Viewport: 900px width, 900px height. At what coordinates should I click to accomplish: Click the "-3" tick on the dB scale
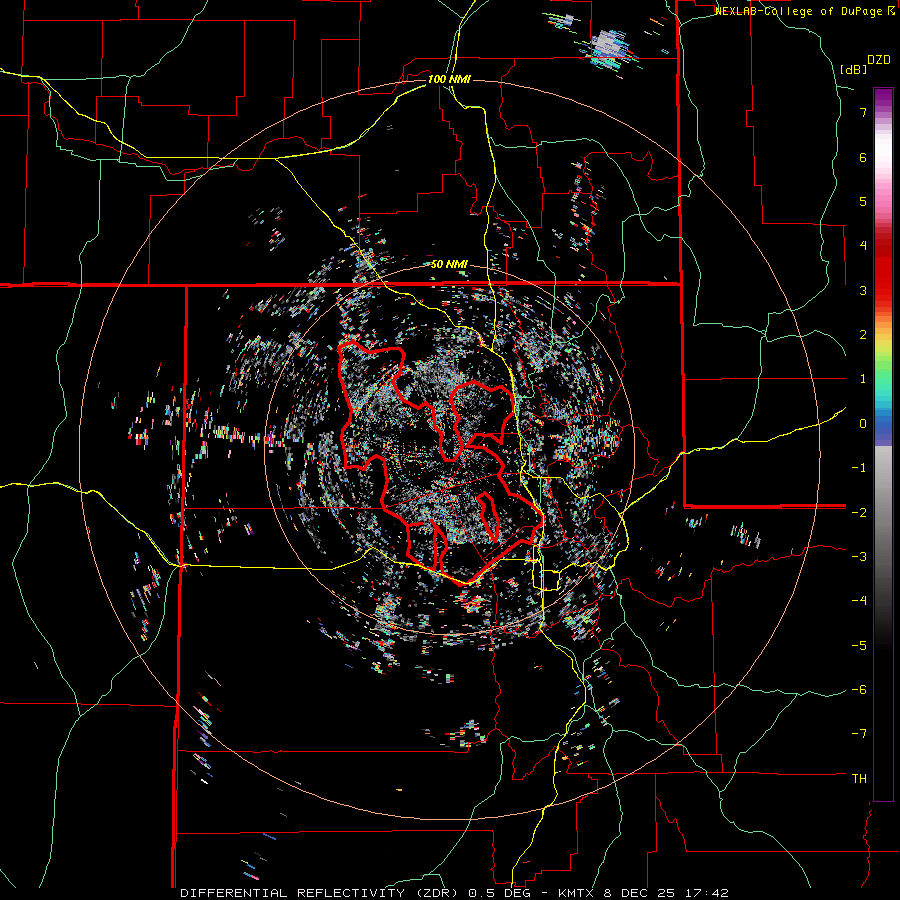[x=859, y=556]
